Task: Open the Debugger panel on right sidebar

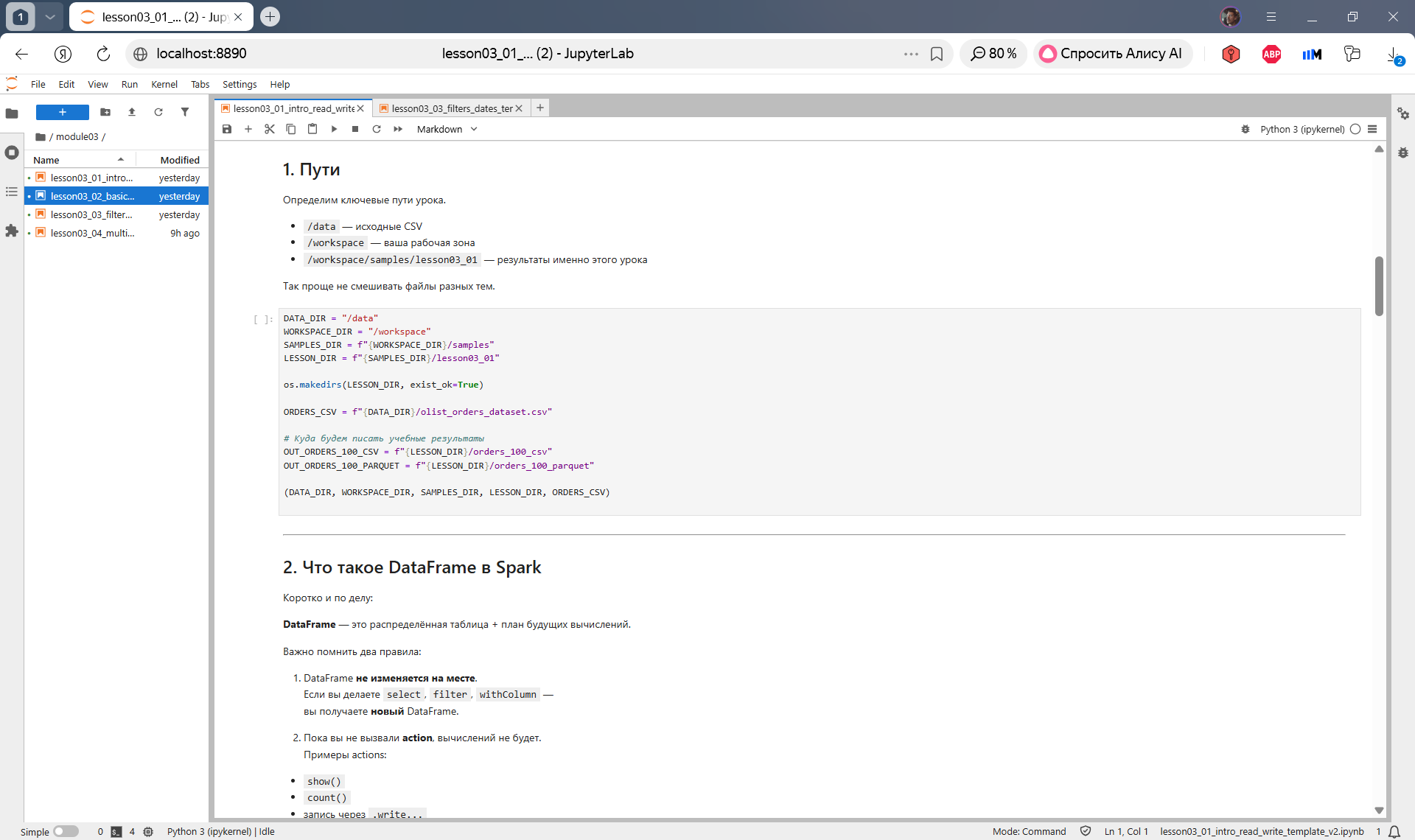Action: click(x=1403, y=153)
